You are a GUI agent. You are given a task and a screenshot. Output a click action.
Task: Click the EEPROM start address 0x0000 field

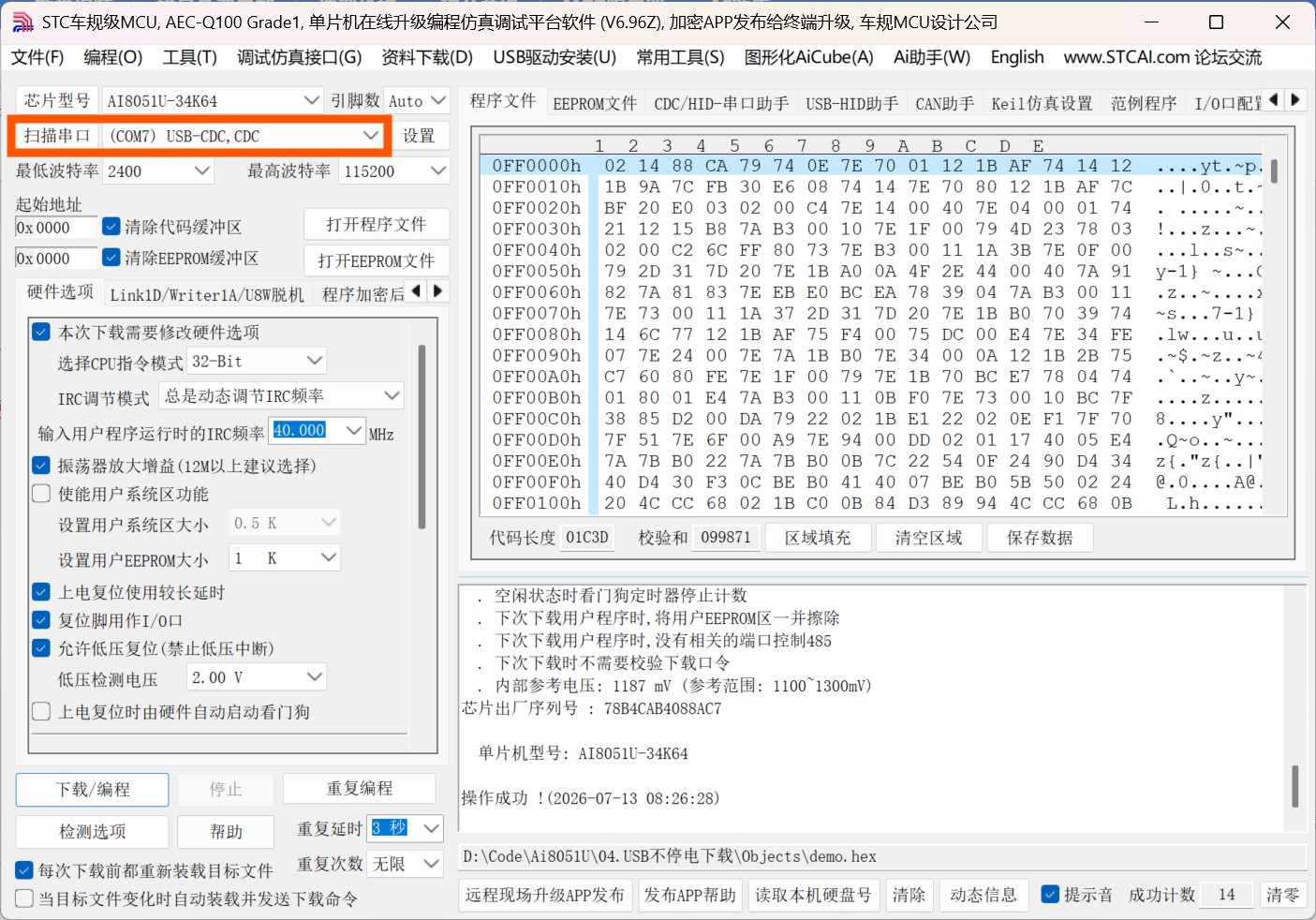click(56, 258)
